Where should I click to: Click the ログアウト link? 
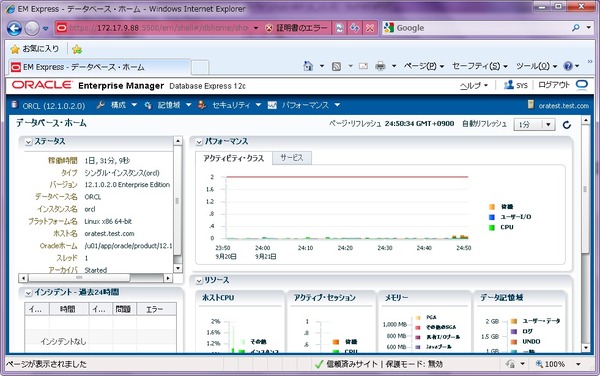point(554,85)
